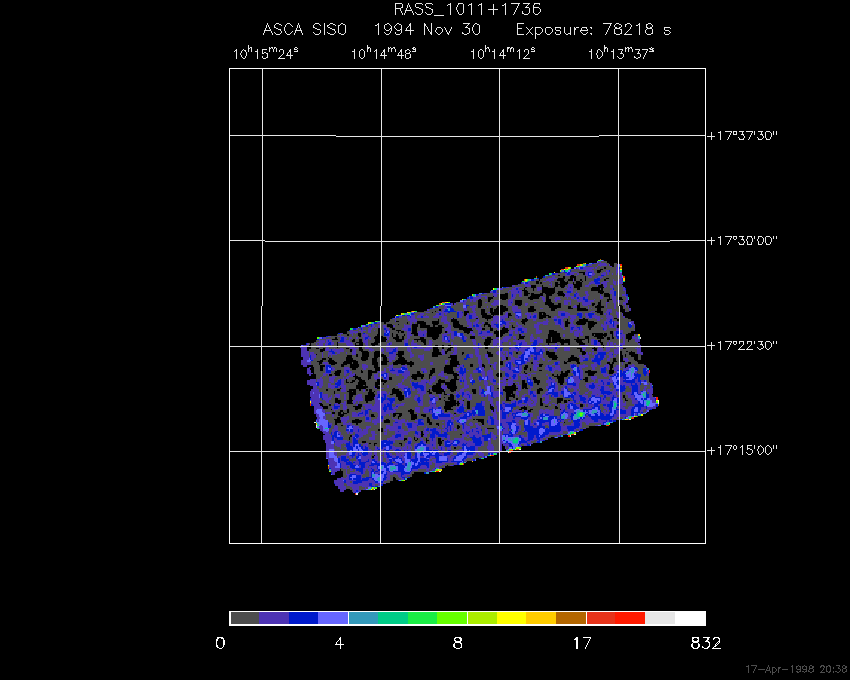Pick the dark gray colorbar swatch
This screenshot has height=680, width=850.
tap(244, 618)
